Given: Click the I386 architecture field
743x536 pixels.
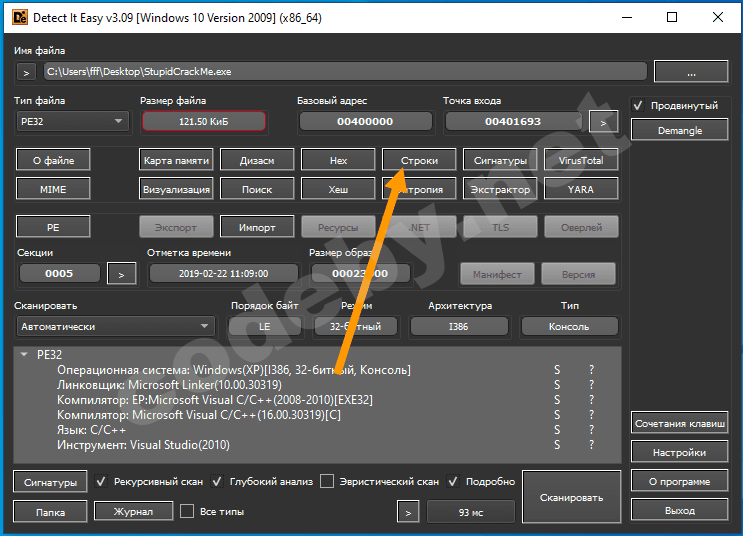Looking at the screenshot, I should tap(459, 327).
